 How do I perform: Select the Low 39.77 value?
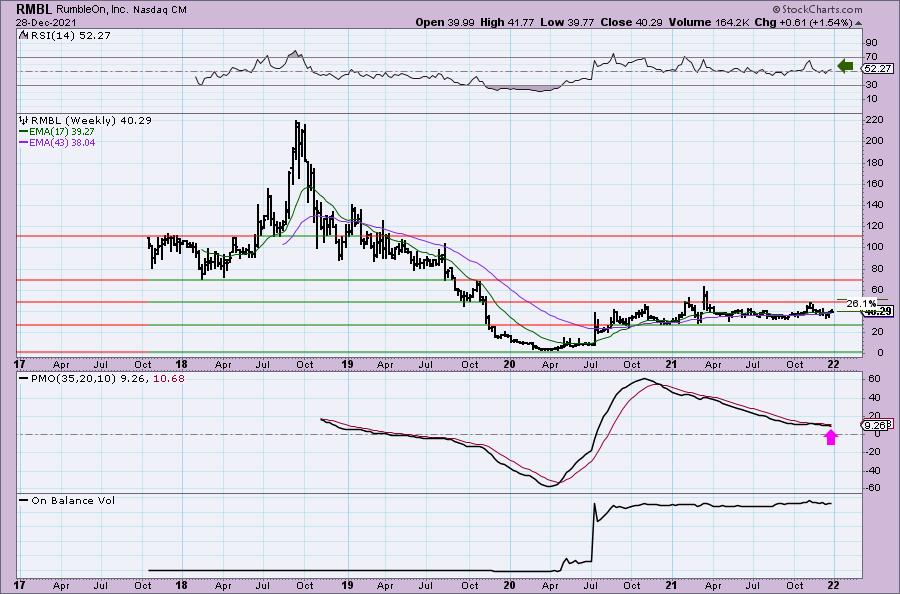pyautogui.click(x=567, y=22)
